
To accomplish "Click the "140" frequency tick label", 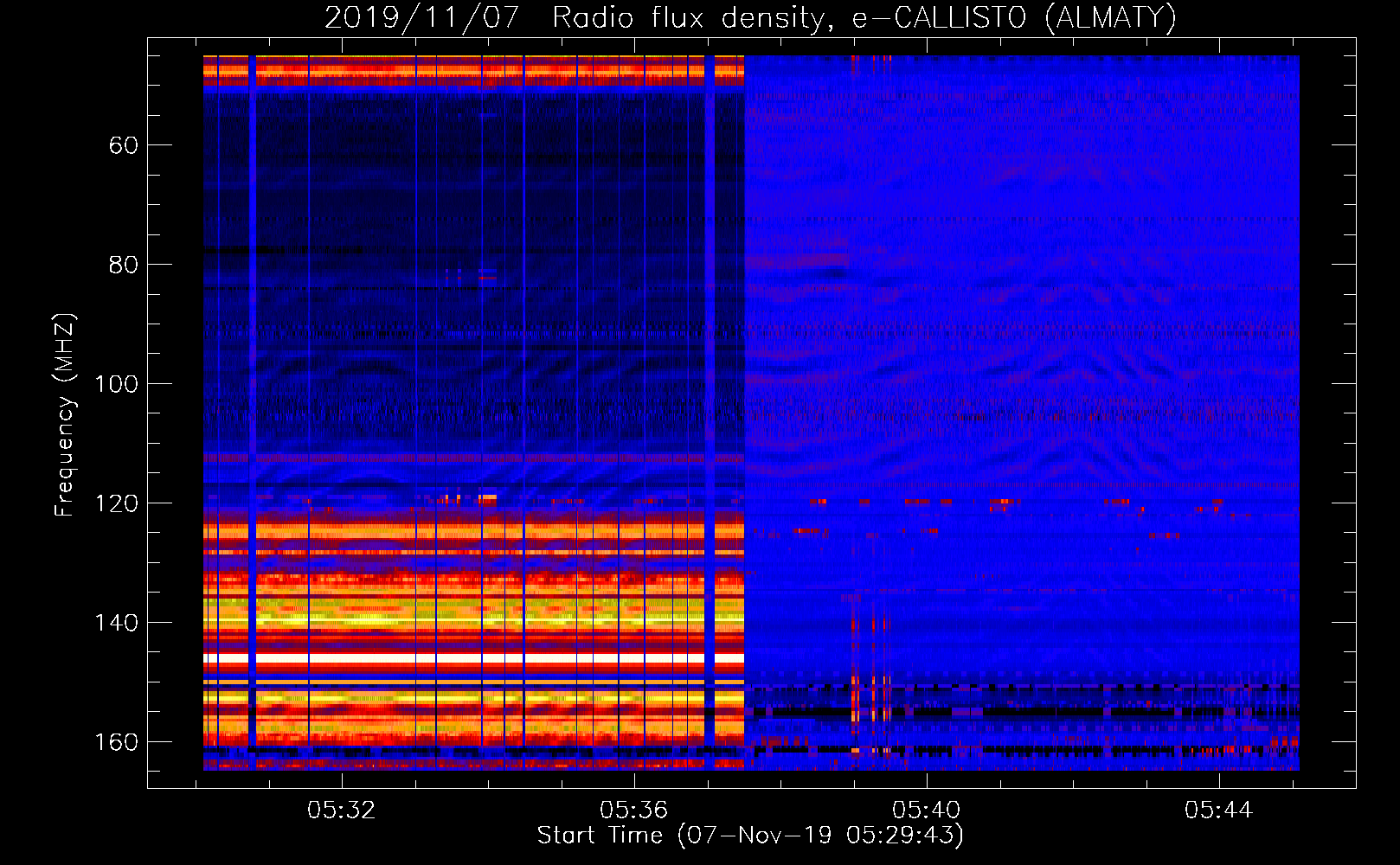I will (116, 623).
